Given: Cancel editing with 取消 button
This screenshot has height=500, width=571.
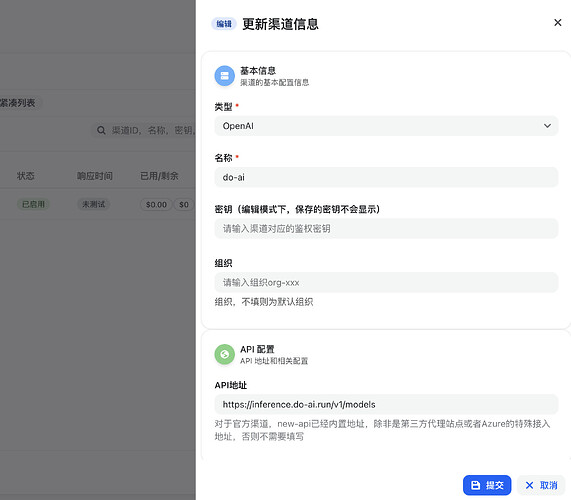Looking at the screenshot, I should coord(541,485).
